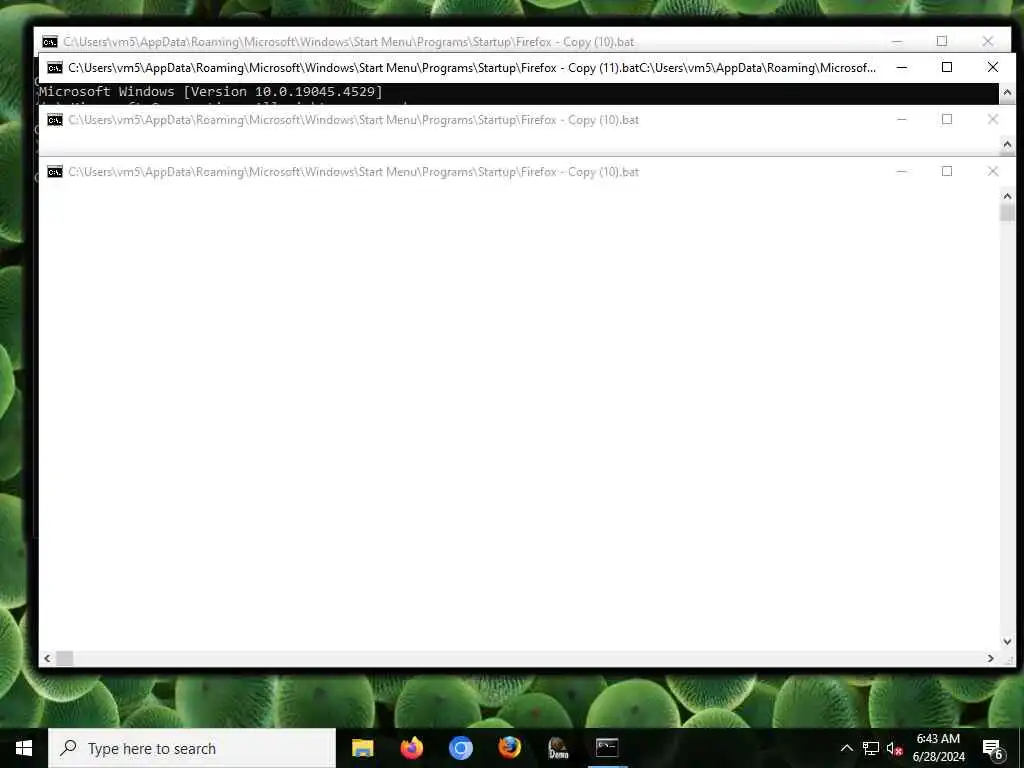Image resolution: width=1024 pixels, height=768 pixels.
Task: Select the Command Prompt taskbar button
Action: coord(607,748)
